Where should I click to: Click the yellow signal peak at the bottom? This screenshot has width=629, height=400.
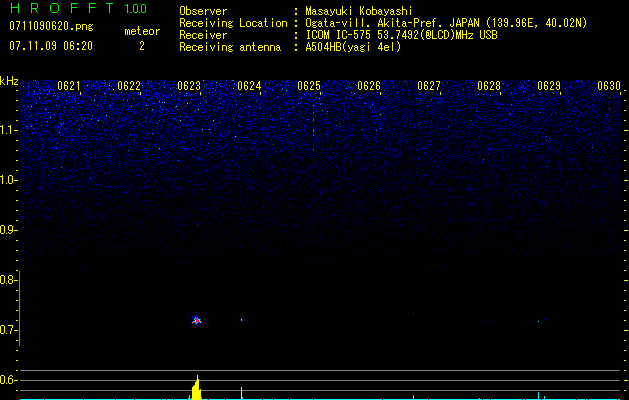(197, 389)
